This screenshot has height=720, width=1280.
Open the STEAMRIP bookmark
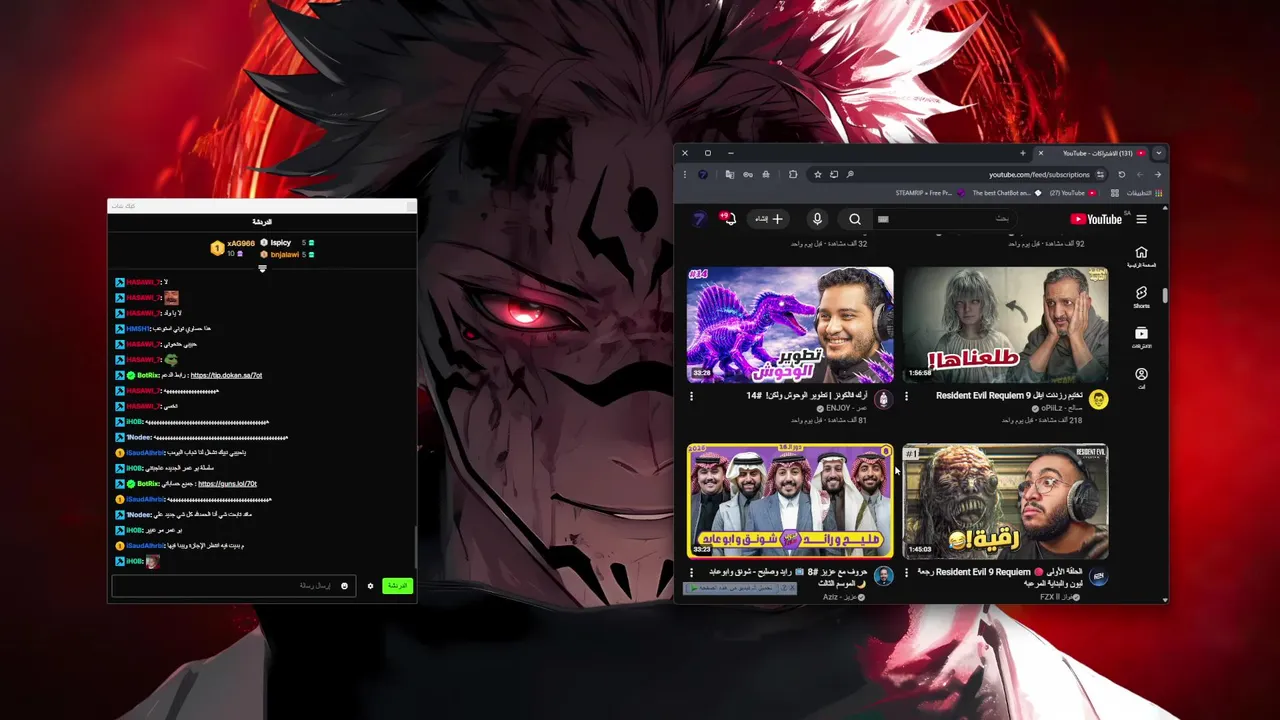point(930,193)
